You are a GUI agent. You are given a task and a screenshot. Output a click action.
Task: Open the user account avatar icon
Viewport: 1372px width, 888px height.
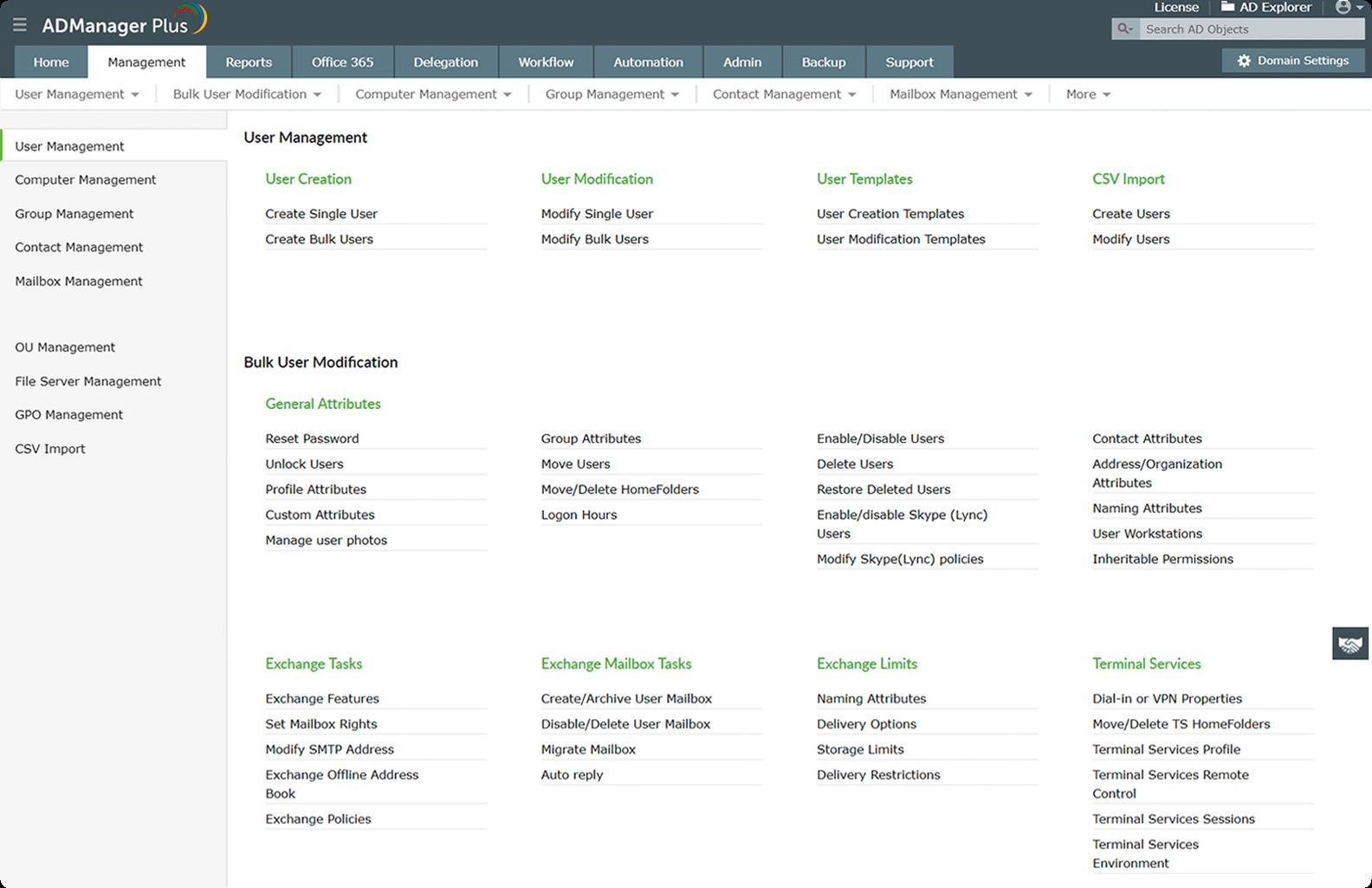[x=1343, y=7]
